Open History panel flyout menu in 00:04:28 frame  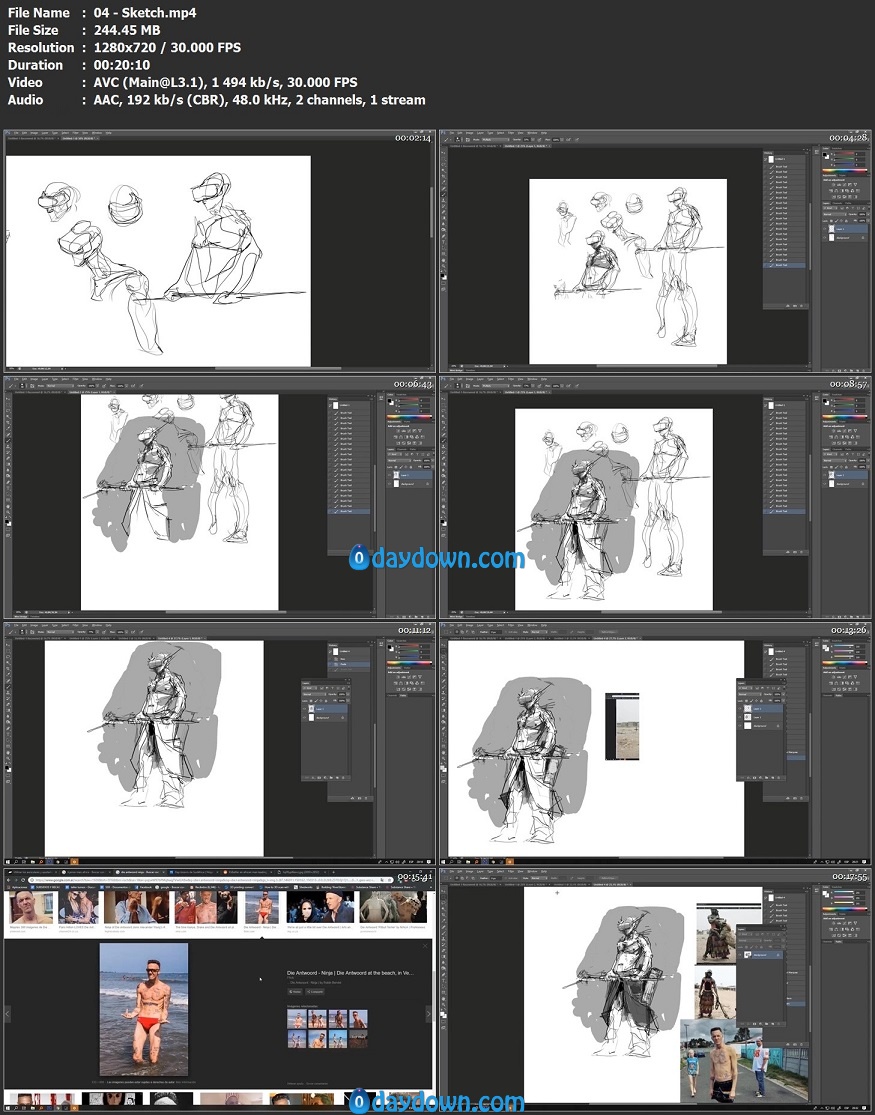[807, 153]
